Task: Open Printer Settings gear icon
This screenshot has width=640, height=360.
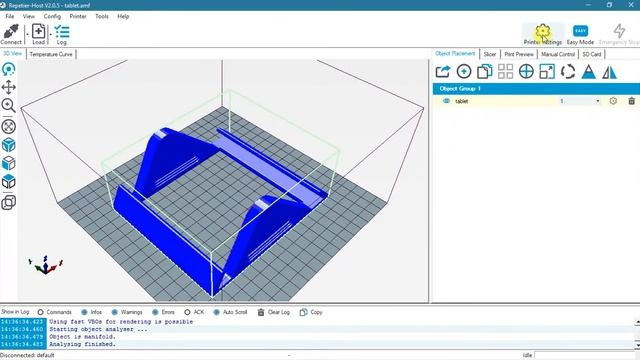Action: click(x=543, y=34)
